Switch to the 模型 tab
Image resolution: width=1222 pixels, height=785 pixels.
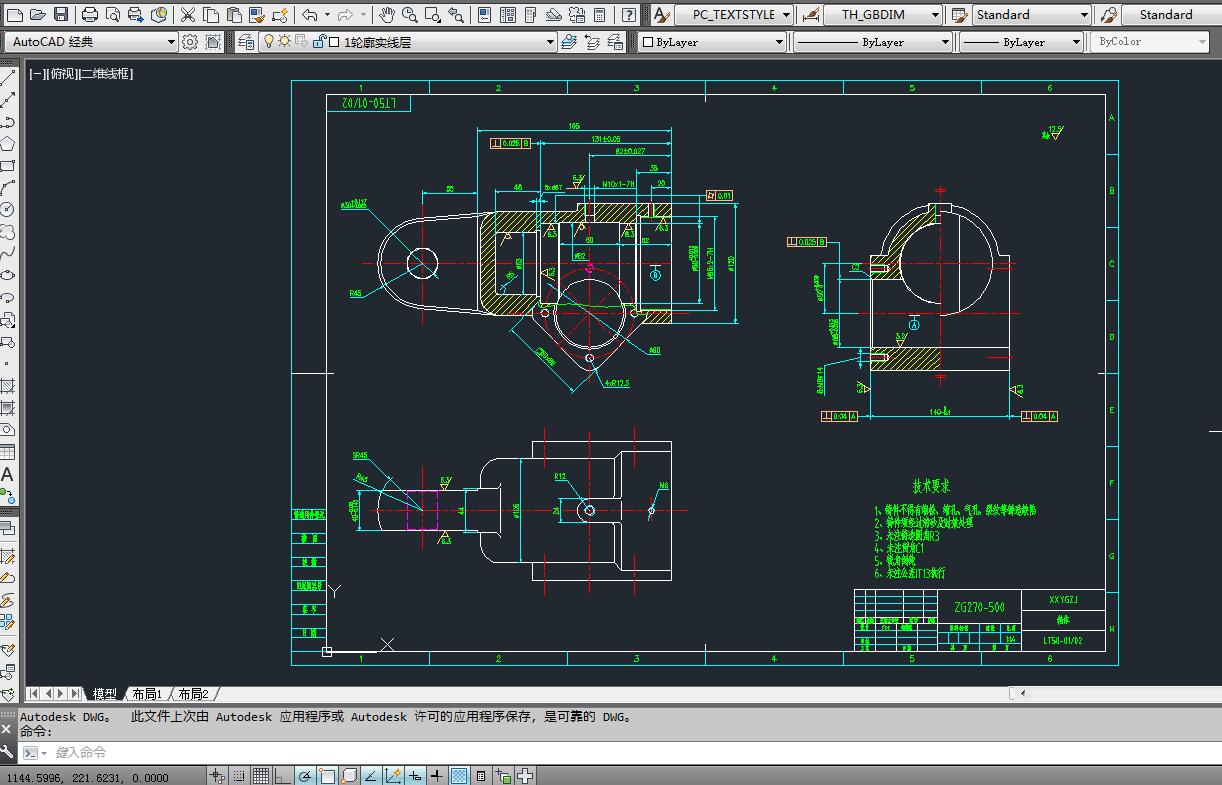105,693
